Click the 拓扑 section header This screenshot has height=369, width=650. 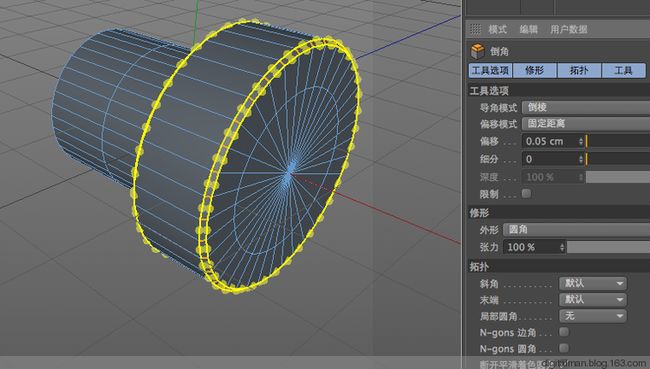coord(558,266)
